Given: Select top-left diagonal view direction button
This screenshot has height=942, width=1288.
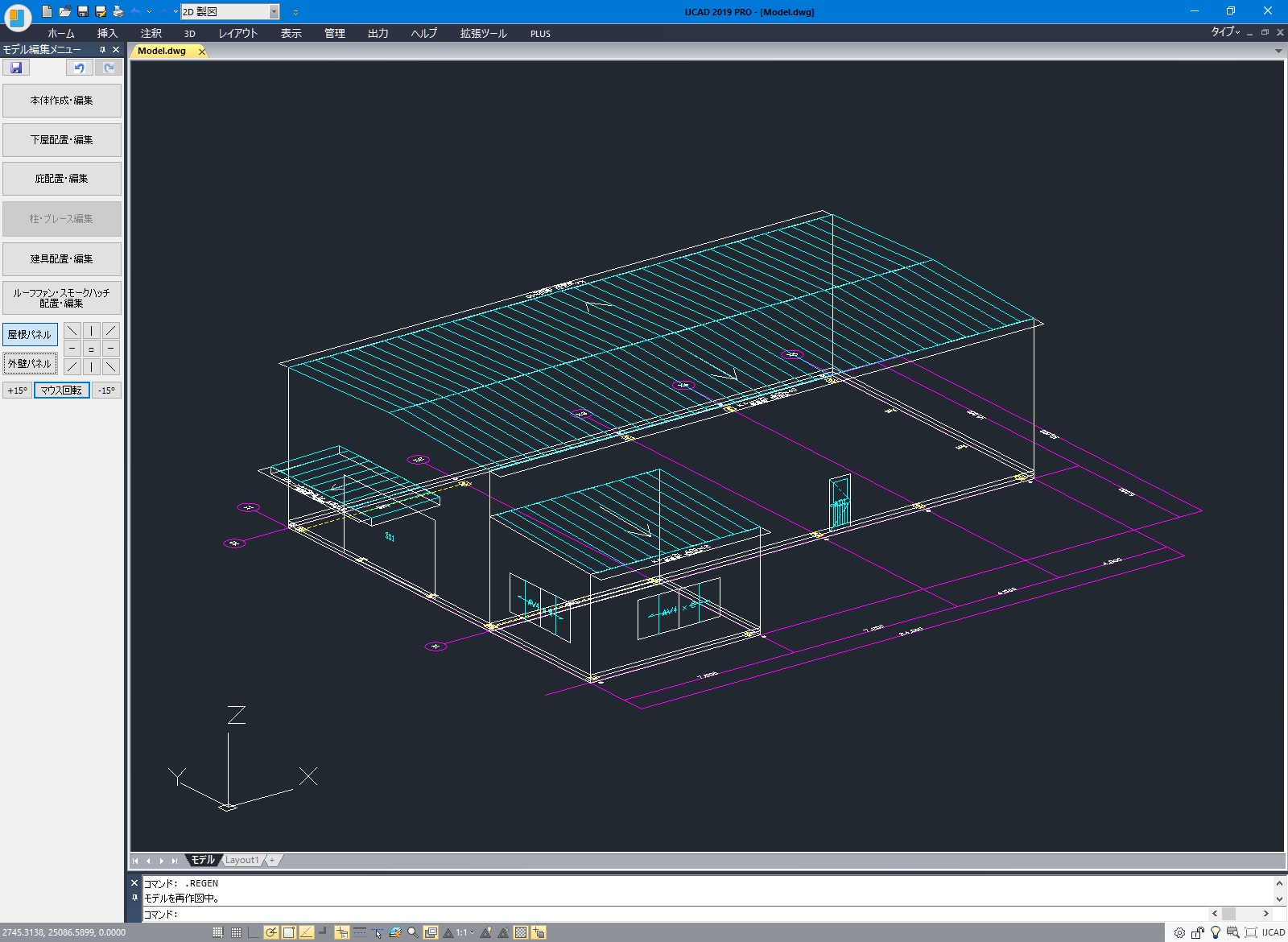Looking at the screenshot, I should pyautogui.click(x=72, y=330).
